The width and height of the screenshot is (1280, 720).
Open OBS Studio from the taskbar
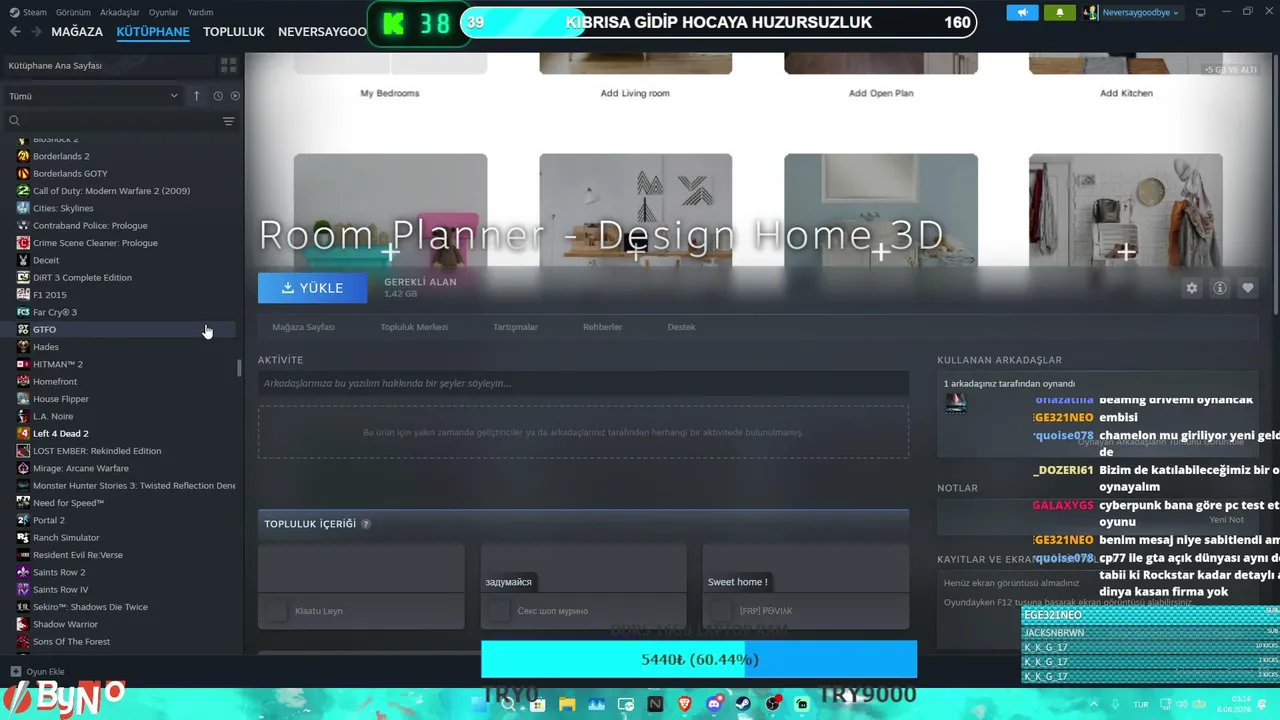click(x=773, y=704)
